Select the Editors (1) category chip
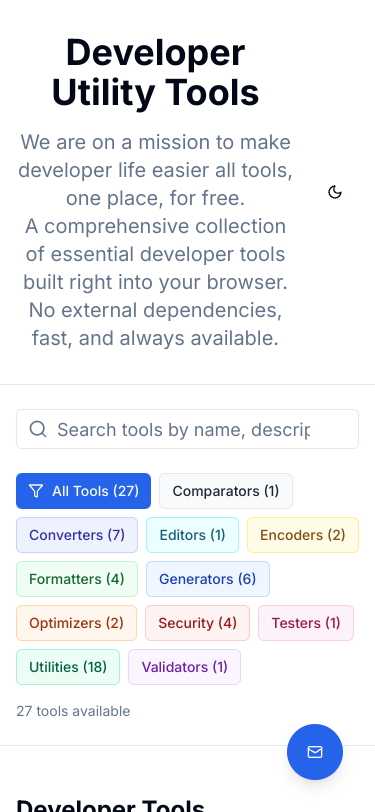Viewport: 375px width, 812px height. click(192, 535)
